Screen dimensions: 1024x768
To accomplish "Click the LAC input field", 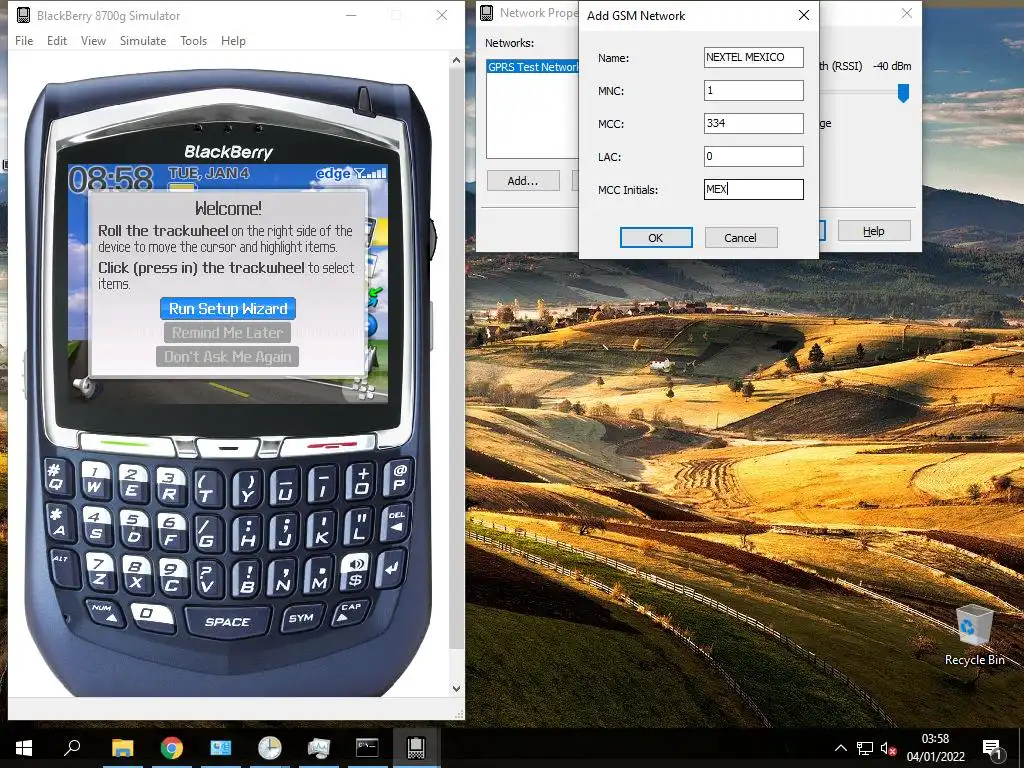I will pos(754,156).
